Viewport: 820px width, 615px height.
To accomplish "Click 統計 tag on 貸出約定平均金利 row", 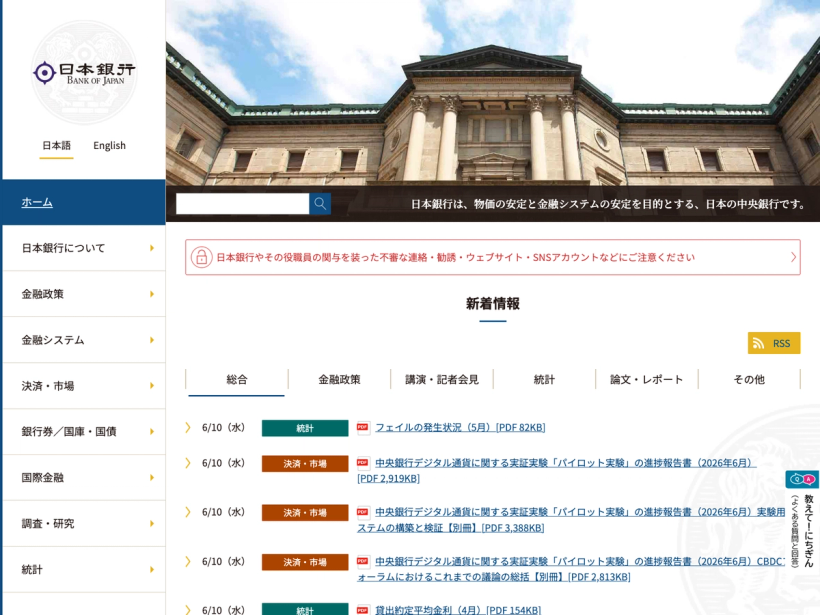I will coord(305,610).
